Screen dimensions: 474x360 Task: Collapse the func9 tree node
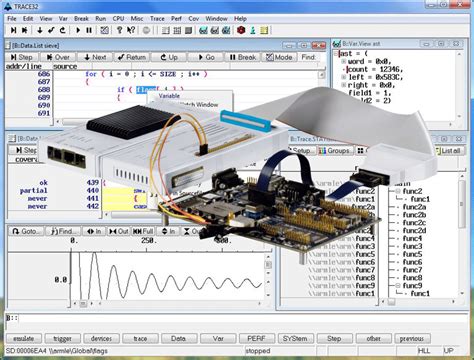398,286
